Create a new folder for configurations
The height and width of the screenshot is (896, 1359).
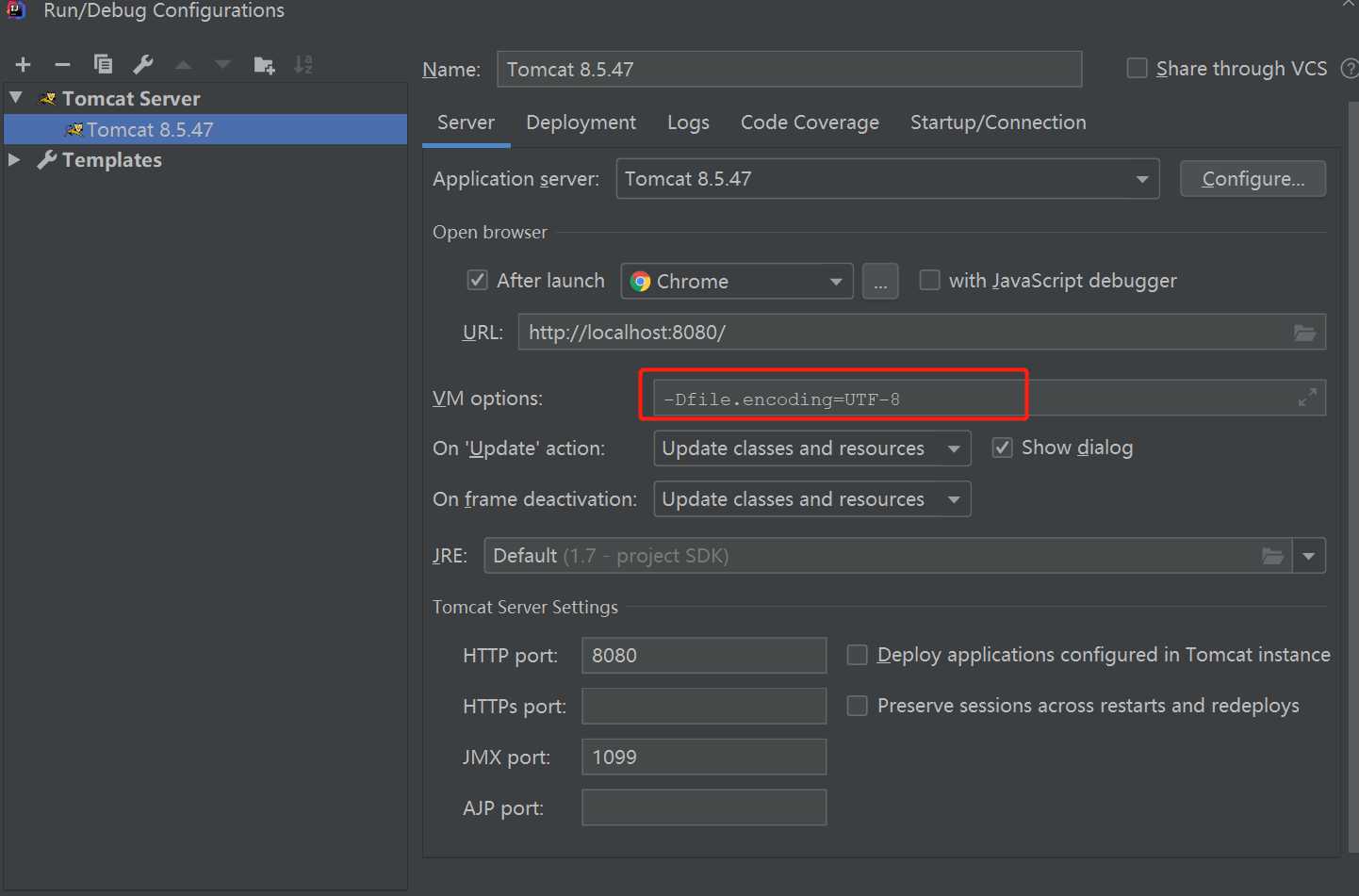click(x=264, y=64)
